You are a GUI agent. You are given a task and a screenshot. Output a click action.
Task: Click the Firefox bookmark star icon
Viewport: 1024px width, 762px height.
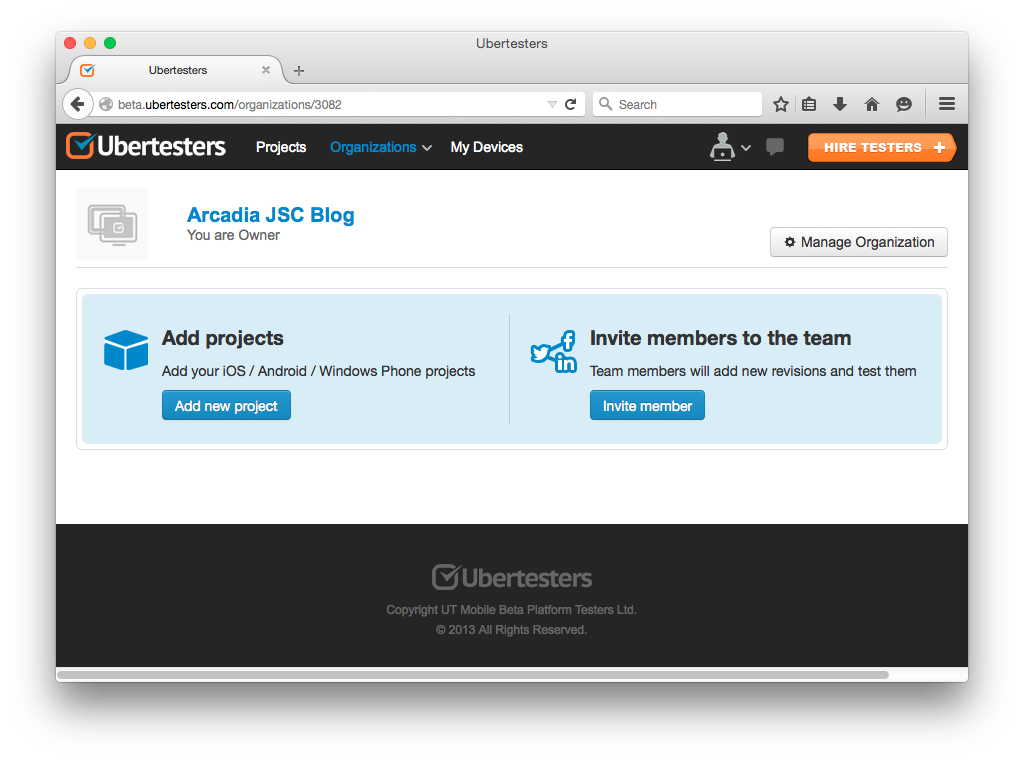pos(781,104)
